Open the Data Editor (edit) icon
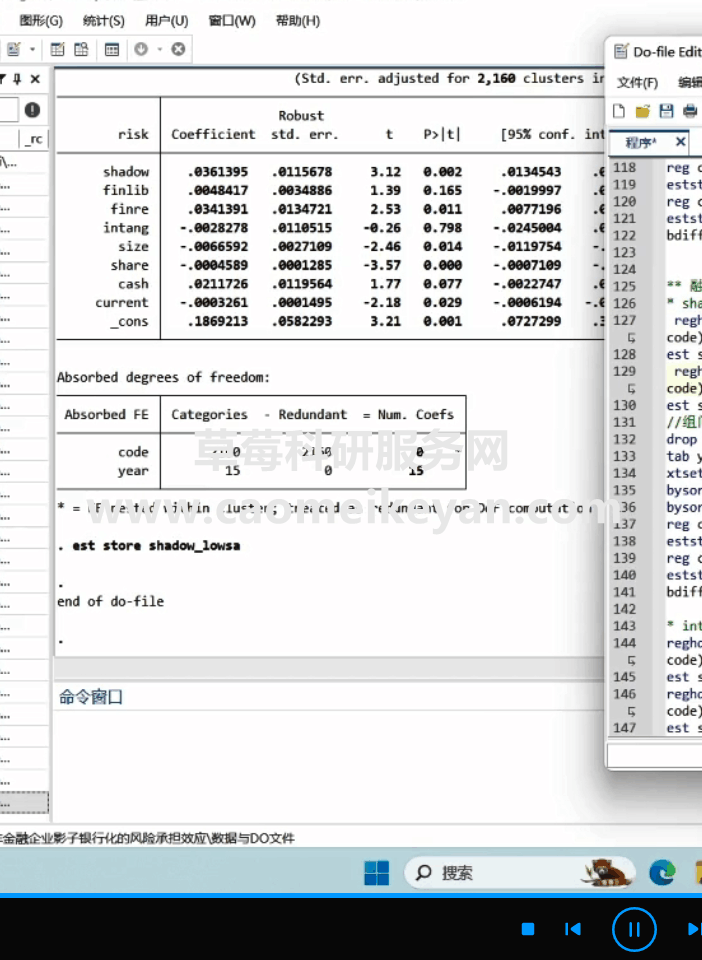The width and height of the screenshot is (702, 960). [x=58, y=49]
